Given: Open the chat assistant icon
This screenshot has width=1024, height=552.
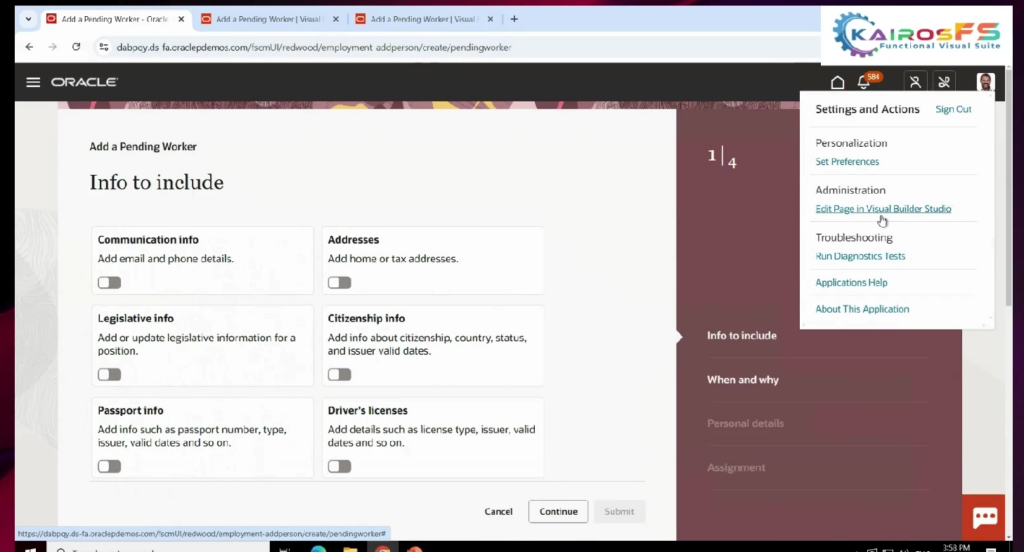Looking at the screenshot, I should [x=985, y=517].
